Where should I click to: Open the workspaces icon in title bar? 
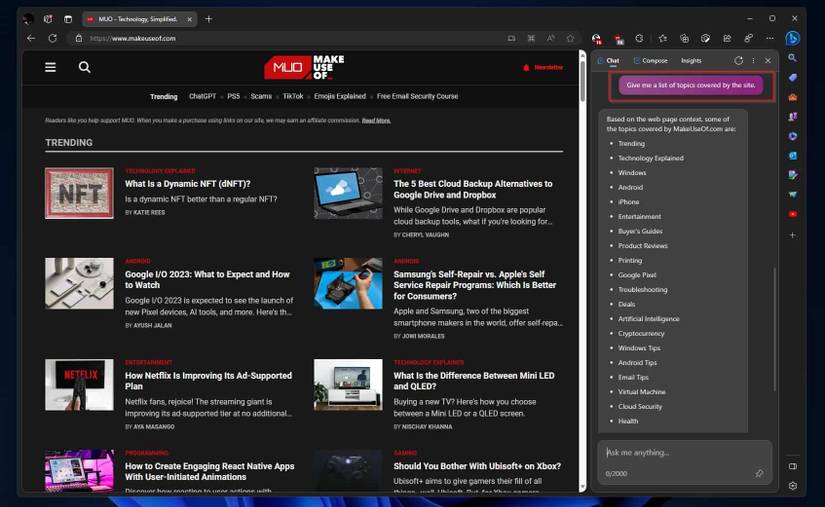[x=48, y=19]
